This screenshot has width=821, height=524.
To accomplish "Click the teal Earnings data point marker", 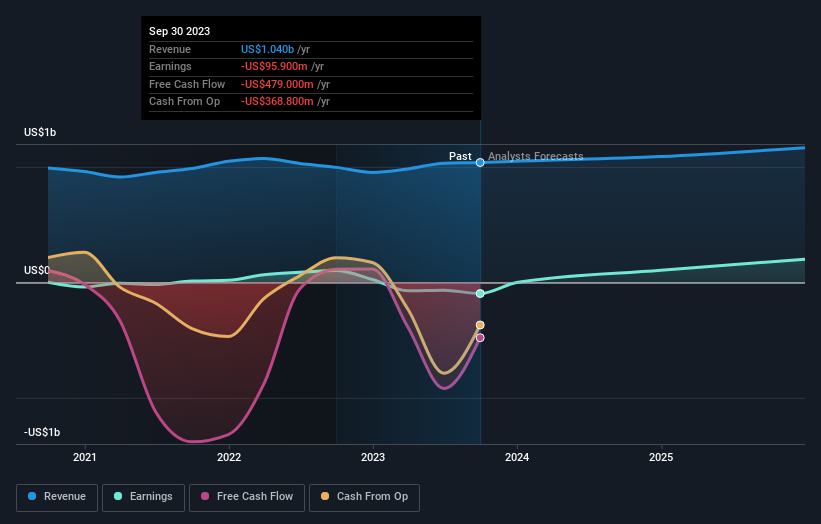I will (480, 294).
